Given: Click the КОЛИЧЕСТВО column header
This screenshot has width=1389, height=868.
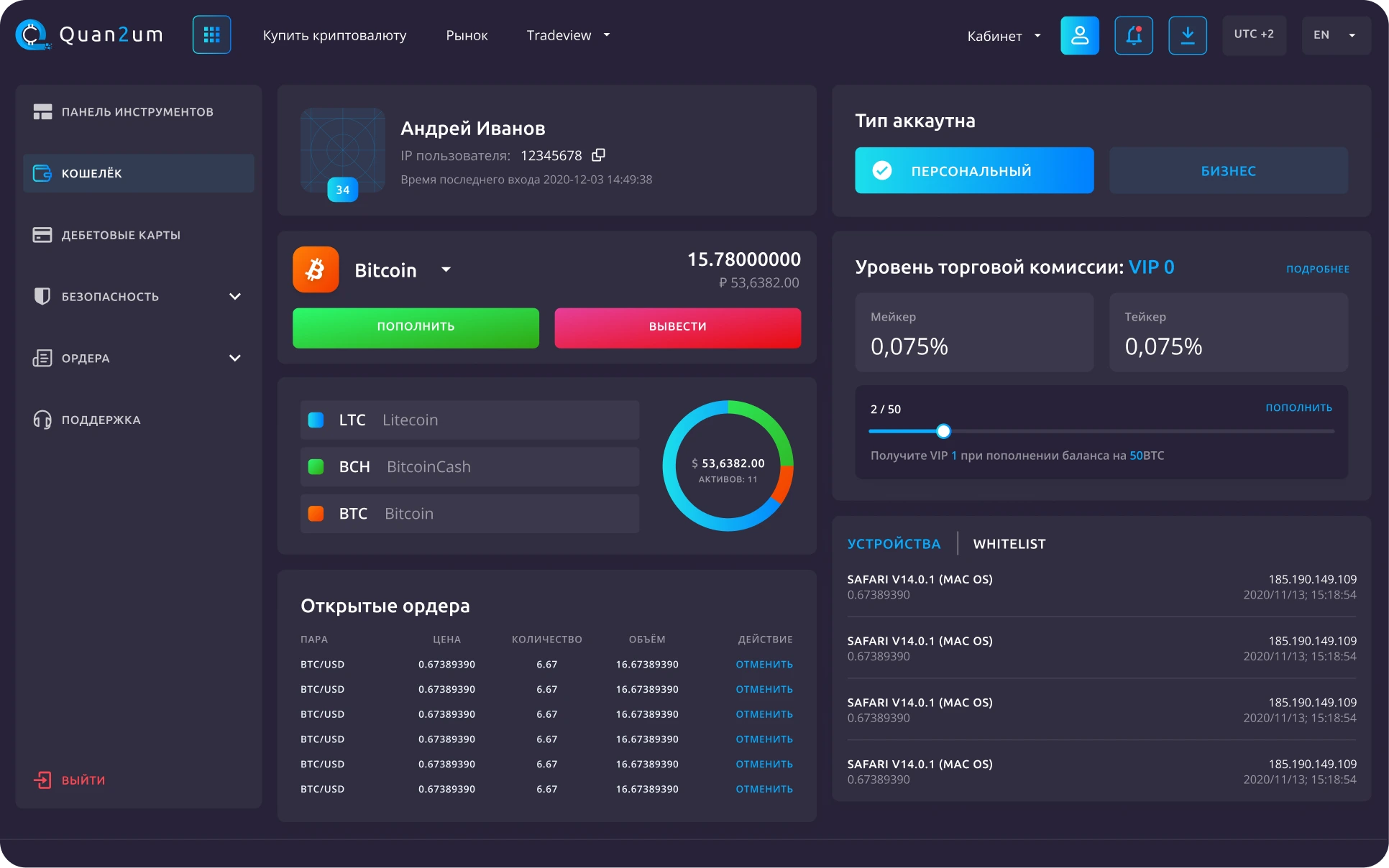Looking at the screenshot, I should tap(546, 640).
